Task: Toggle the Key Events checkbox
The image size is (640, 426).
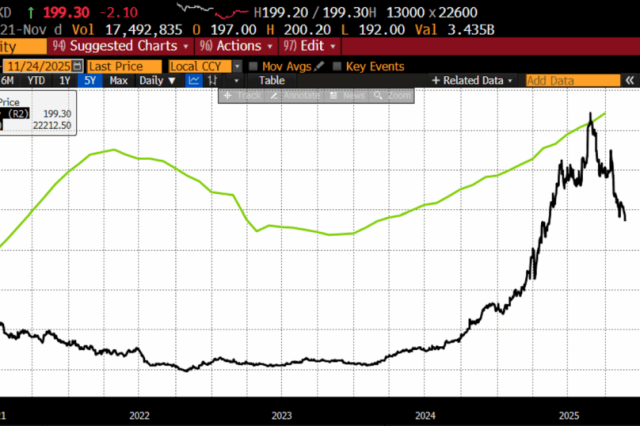Action: pos(337,66)
